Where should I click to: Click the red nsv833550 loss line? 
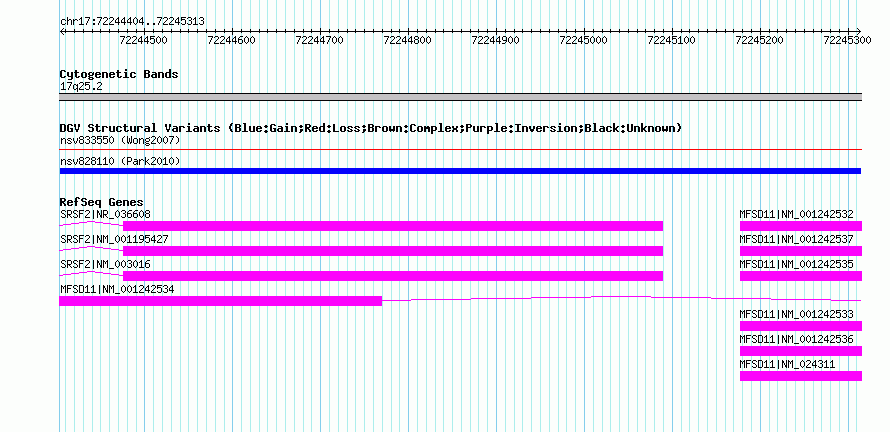(x=460, y=150)
